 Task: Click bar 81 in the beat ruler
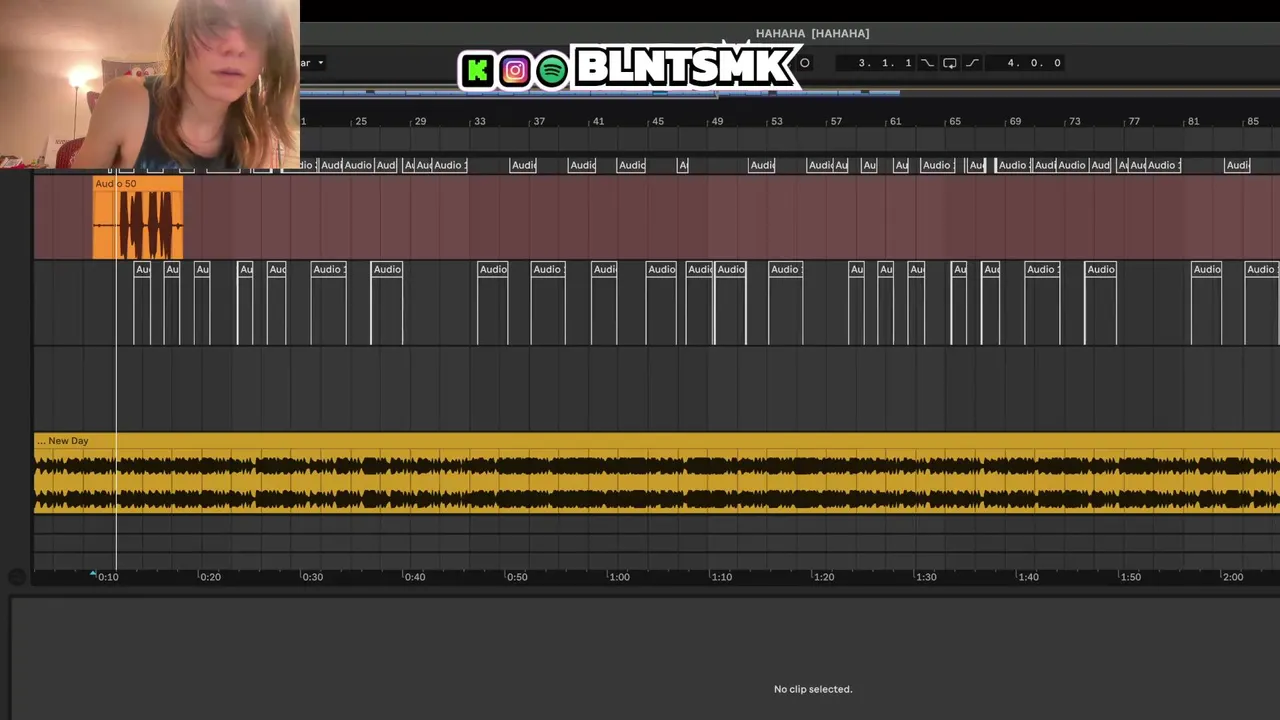[x=1192, y=121]
